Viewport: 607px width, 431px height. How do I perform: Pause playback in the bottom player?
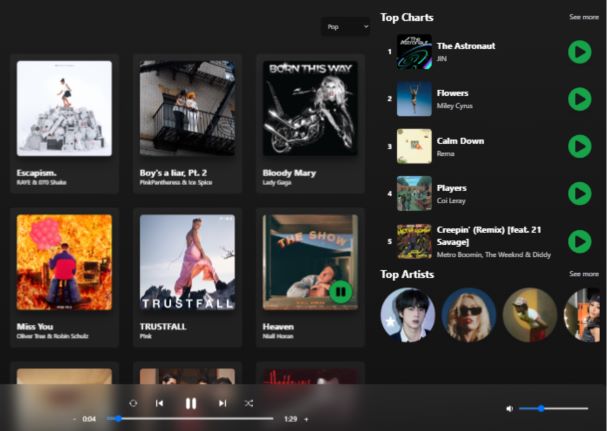click(190, 403)
